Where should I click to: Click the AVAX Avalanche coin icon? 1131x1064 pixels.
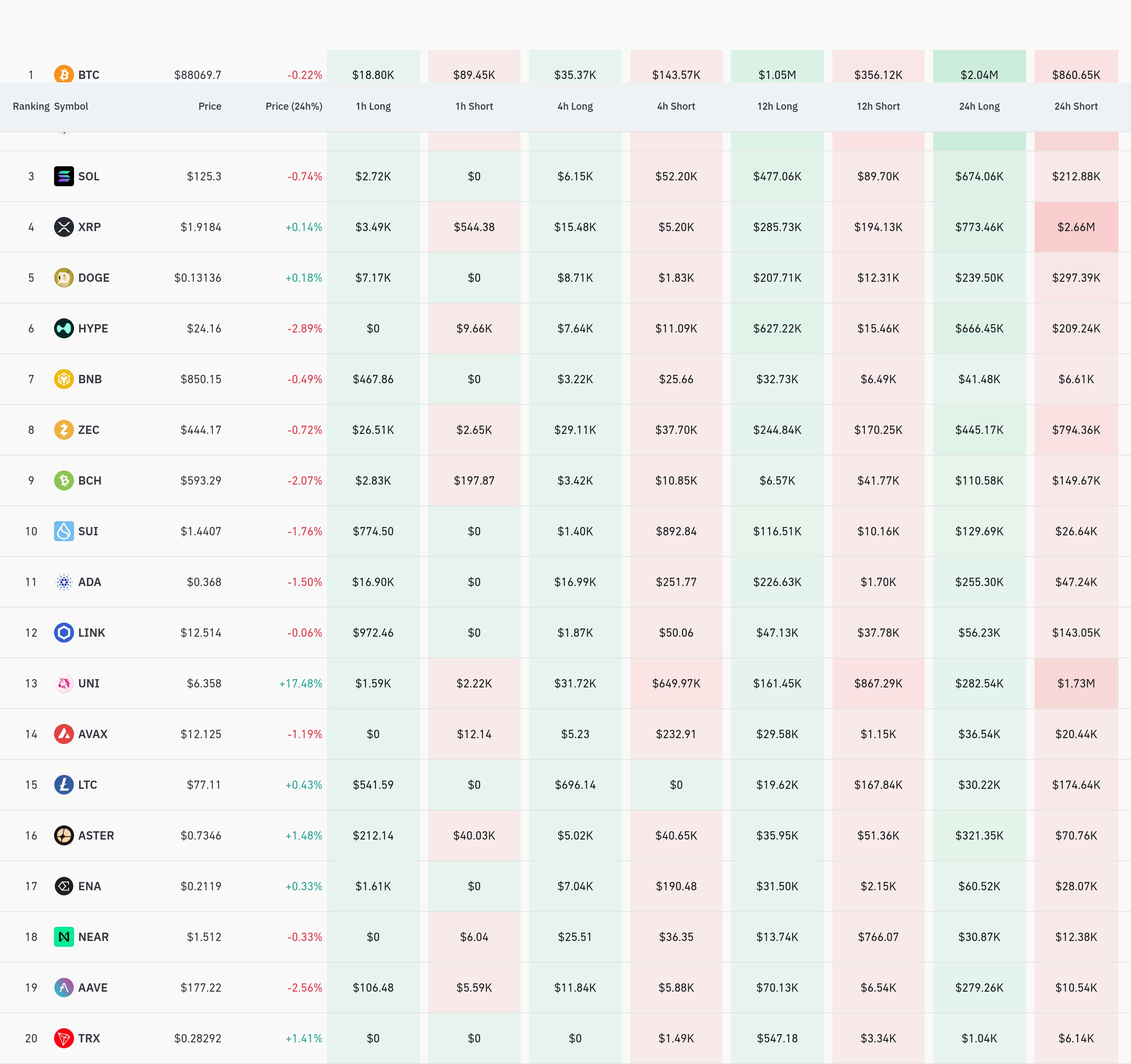coord(64,734)
